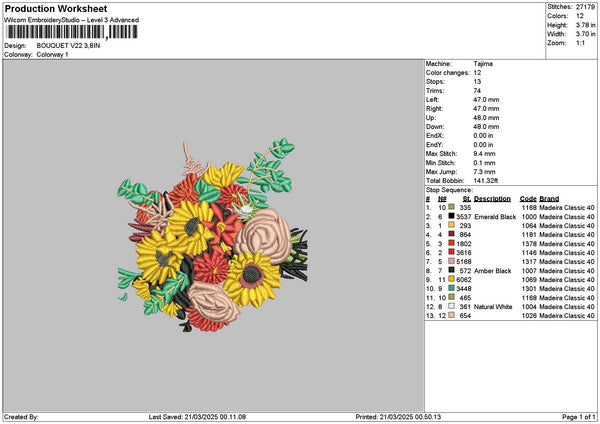Choose the orange swatch for code 1069

(452, 279)
